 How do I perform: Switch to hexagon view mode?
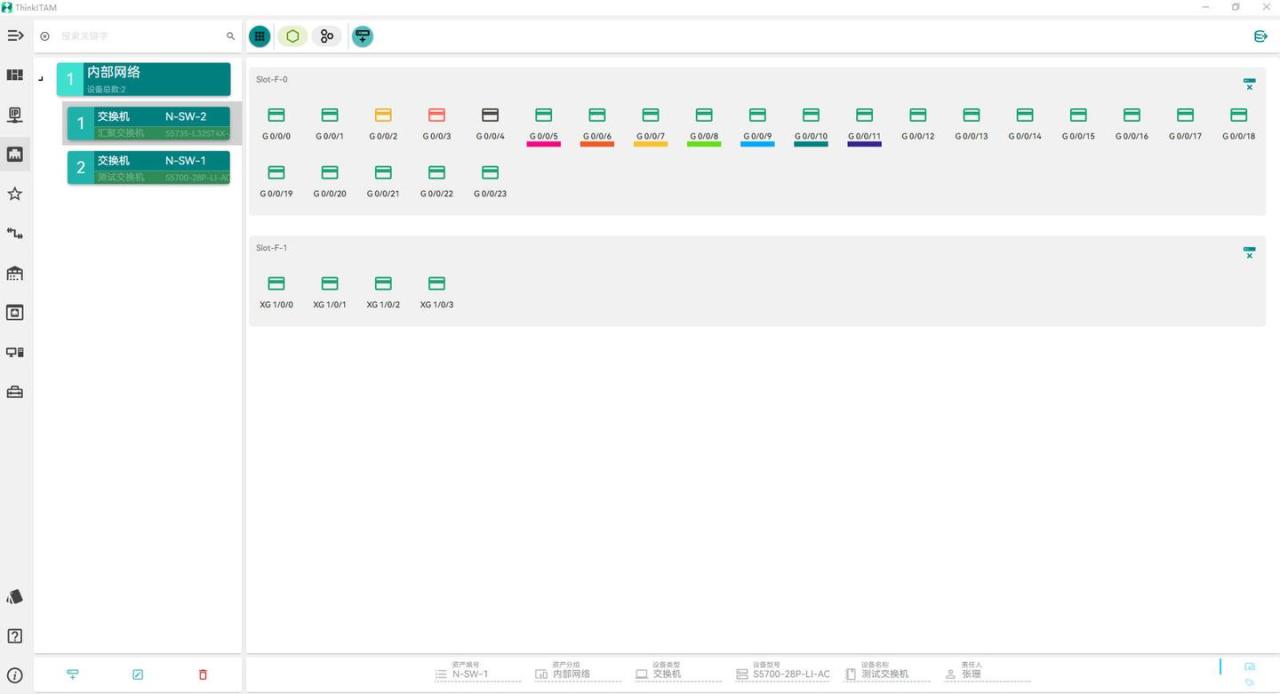(x=293, y=36)
